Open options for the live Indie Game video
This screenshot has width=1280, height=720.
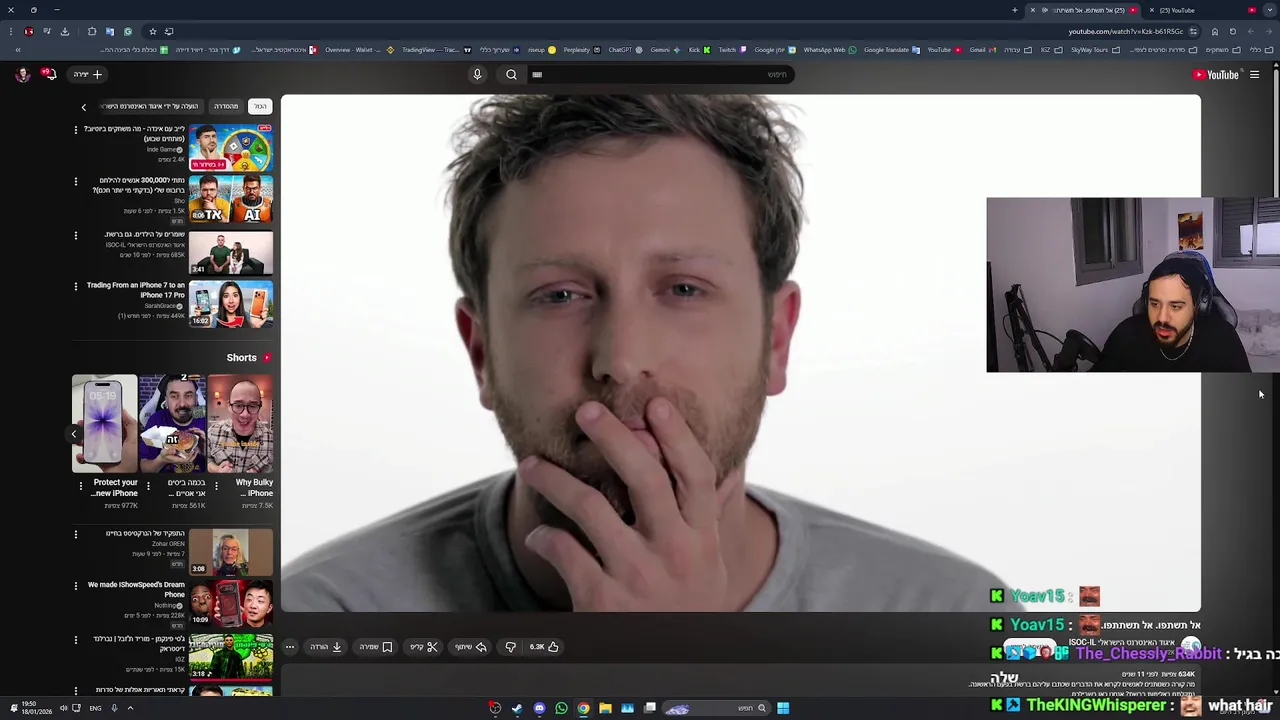75,129
